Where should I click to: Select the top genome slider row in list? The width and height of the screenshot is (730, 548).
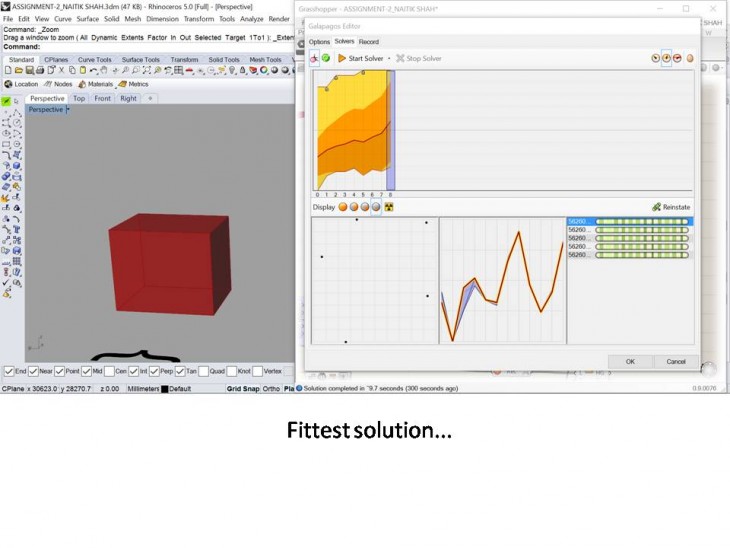point(630,221)
